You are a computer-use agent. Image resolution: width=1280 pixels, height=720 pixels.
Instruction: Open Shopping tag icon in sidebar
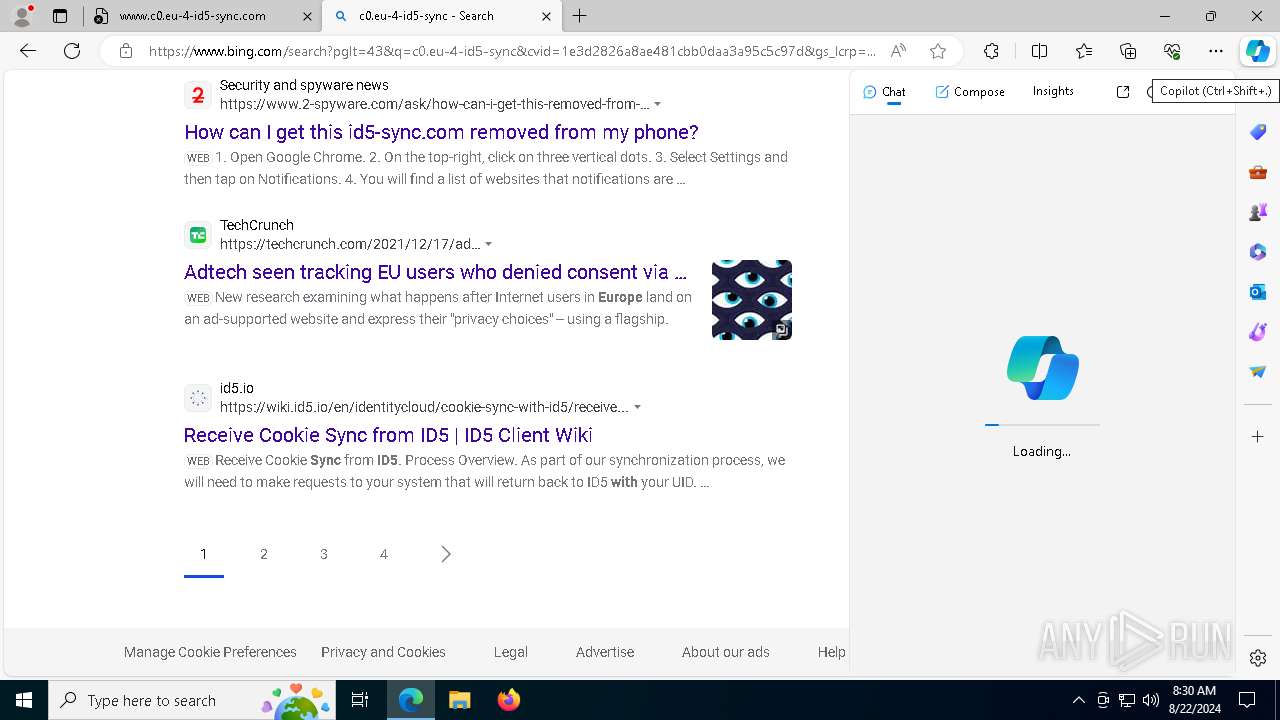(x=1258, y=132)
